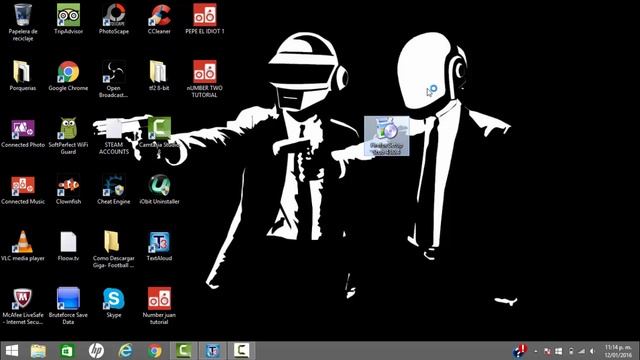Select the McAfee LiveSafe desktop shortcut
The width and height of the screenshot is (640, 360).
click(23, 306)
